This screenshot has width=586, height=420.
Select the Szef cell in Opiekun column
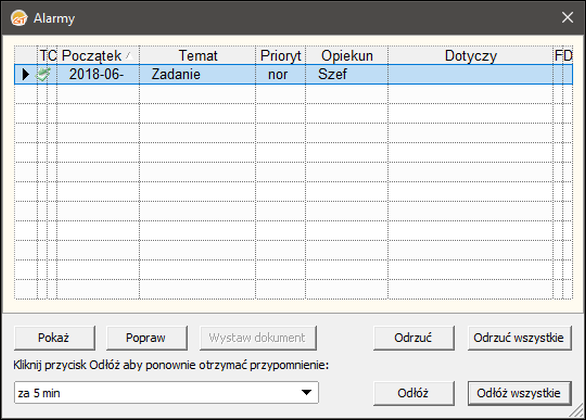click(x=347, y=74)
